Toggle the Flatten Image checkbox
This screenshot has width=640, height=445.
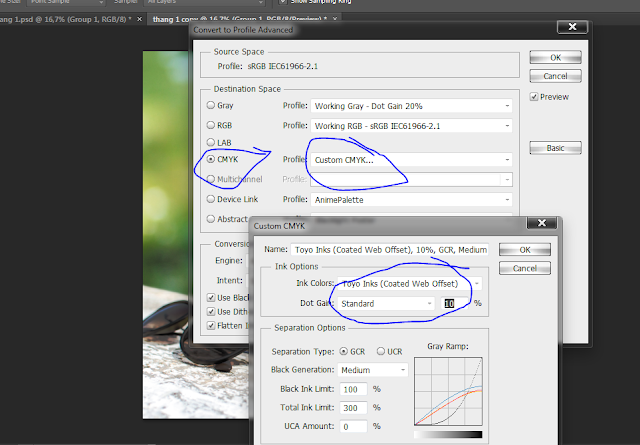pyautogui.click(x=211, y=325)
